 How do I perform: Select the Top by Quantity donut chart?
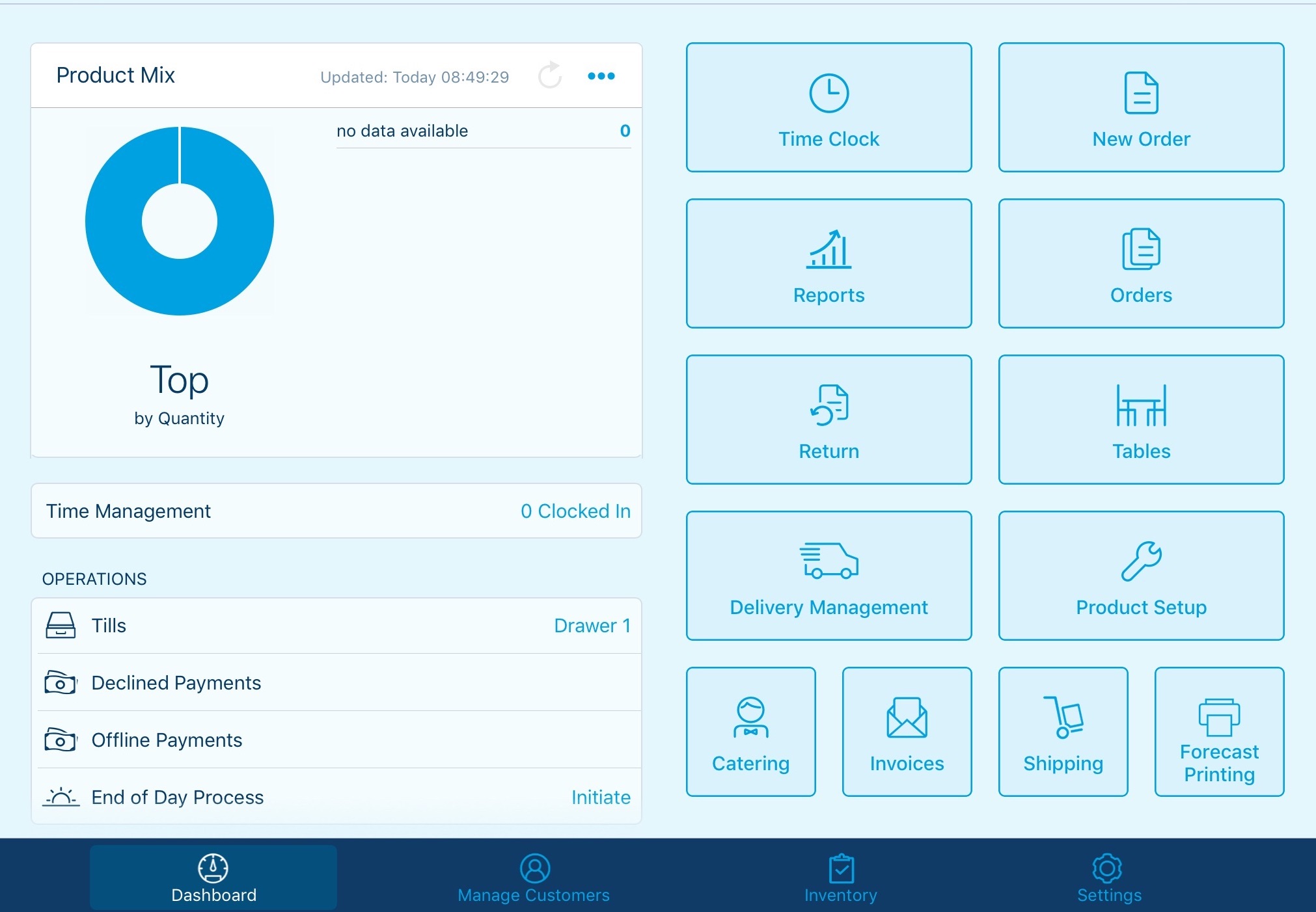pyautogui.click(x=179, y=221)
